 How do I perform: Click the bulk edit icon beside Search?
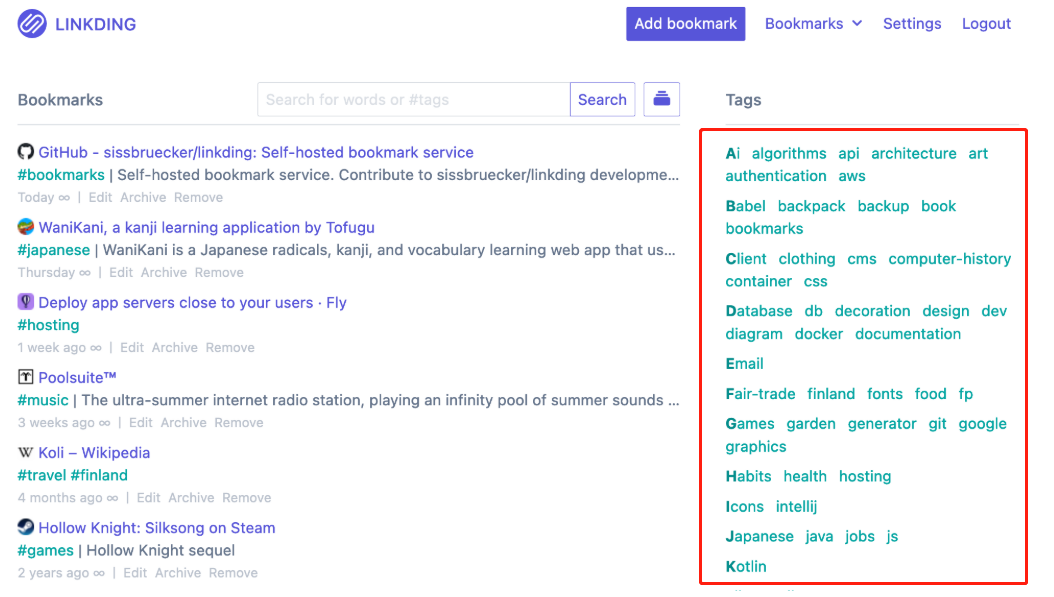661,99
